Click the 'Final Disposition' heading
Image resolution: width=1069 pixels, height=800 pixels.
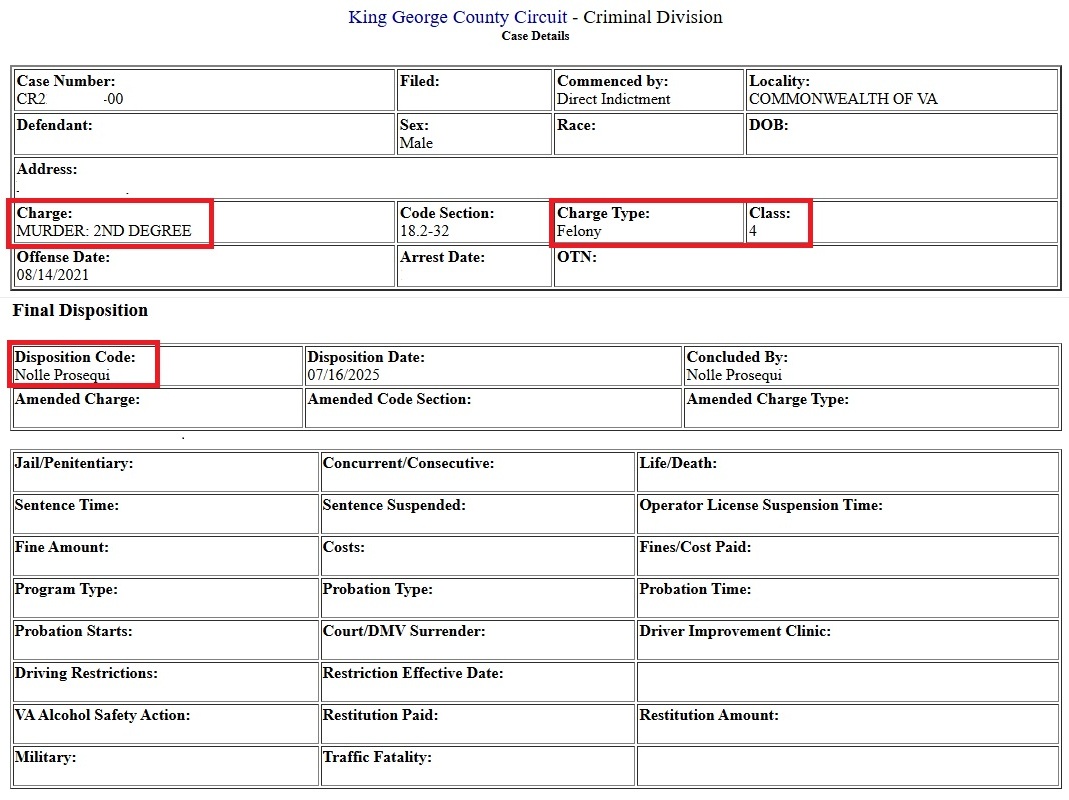pyautogui.click(x=80, y=311)
